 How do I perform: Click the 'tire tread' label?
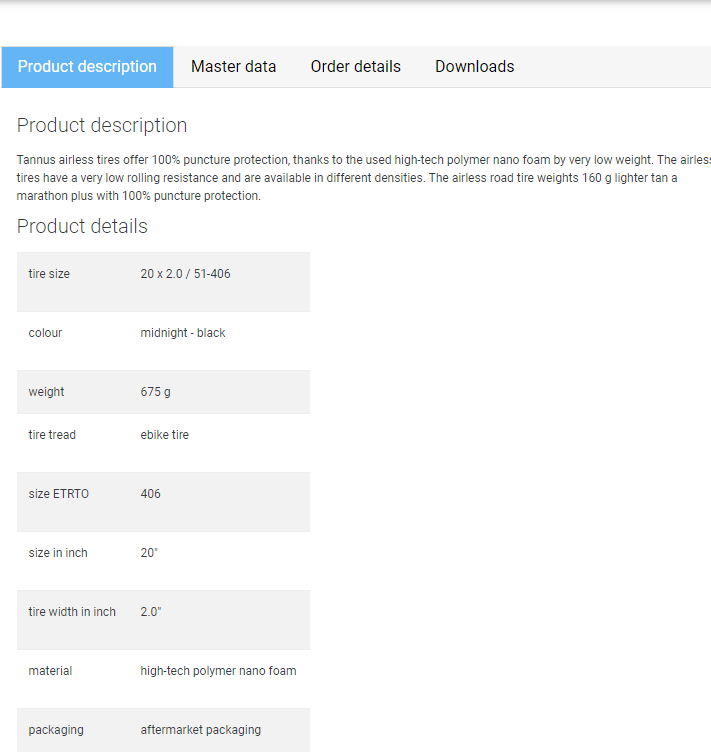pos(52,435)
